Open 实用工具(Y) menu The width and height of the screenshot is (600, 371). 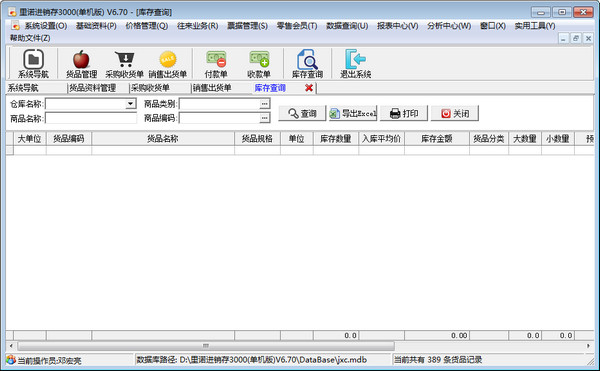(x=535, y=26)
